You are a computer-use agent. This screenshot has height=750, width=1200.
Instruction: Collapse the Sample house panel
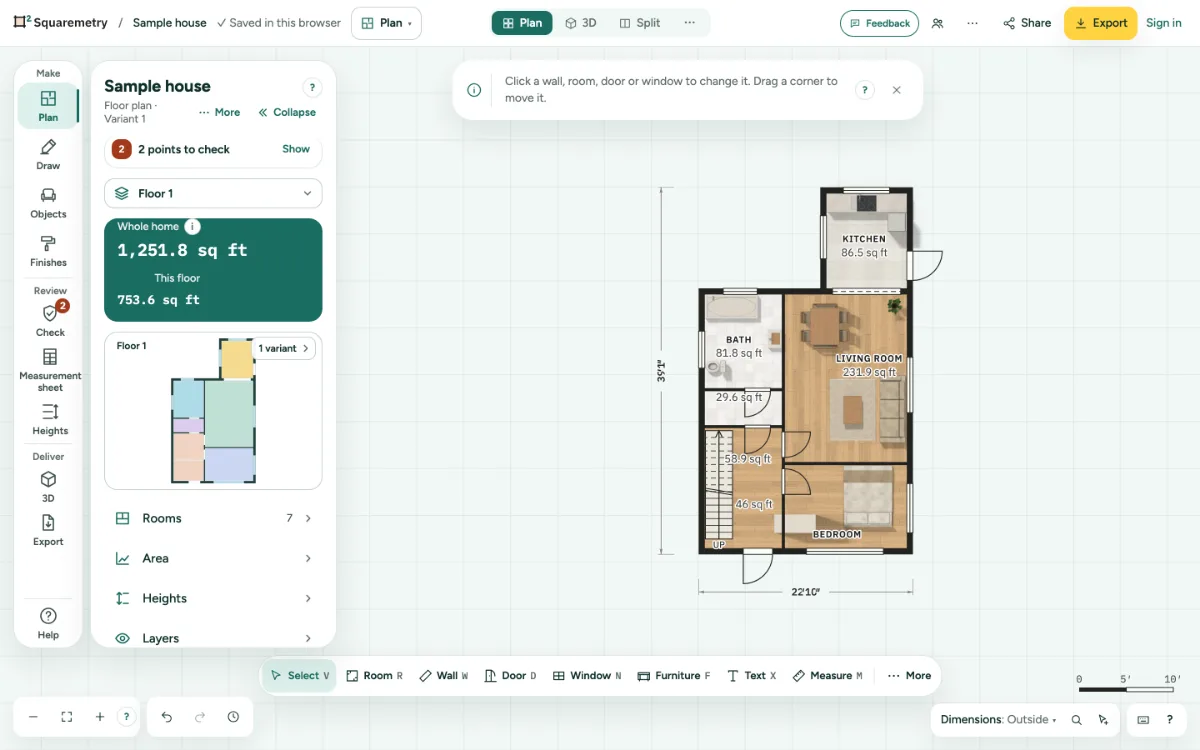coord(287,112)
